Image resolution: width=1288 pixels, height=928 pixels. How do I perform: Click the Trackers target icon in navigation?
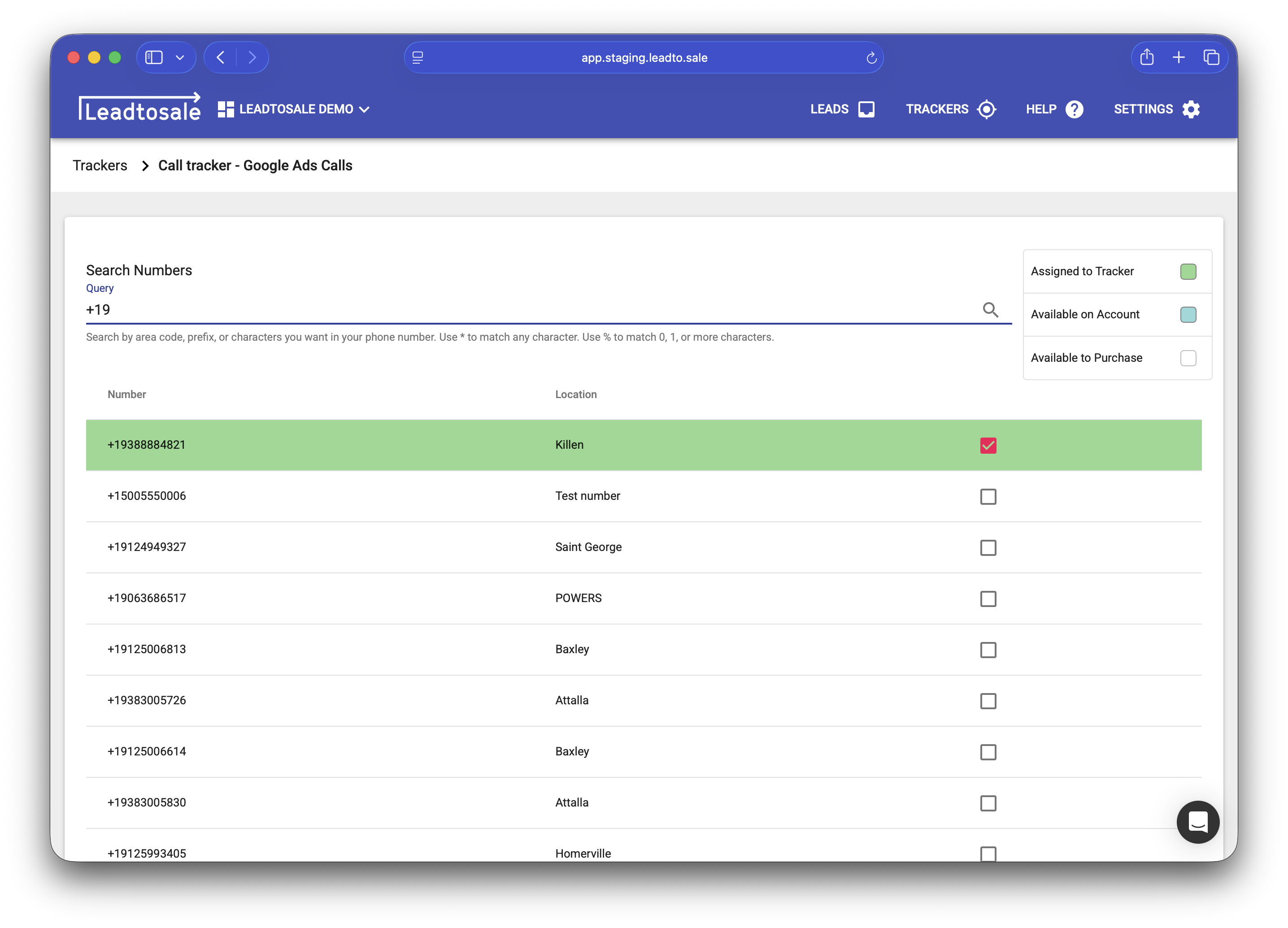pos(987,109)
